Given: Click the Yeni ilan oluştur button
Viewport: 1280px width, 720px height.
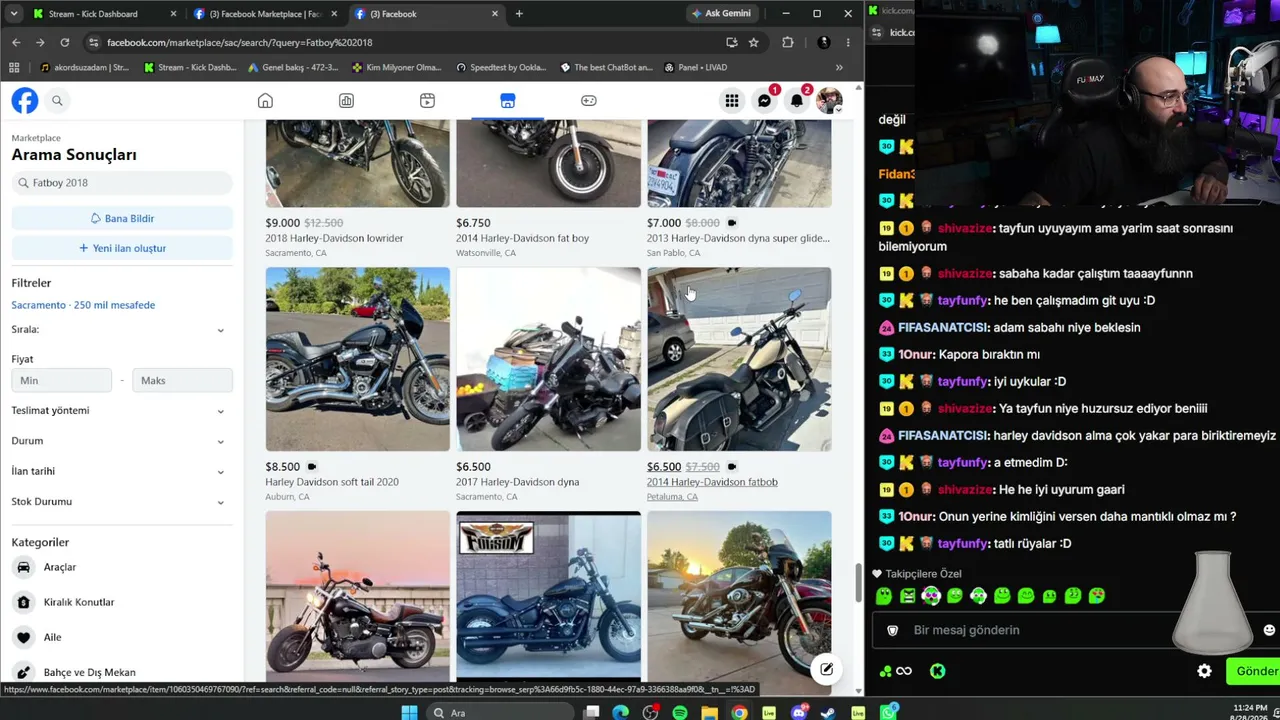Looking at the screenshot, I should pos(122,248).
